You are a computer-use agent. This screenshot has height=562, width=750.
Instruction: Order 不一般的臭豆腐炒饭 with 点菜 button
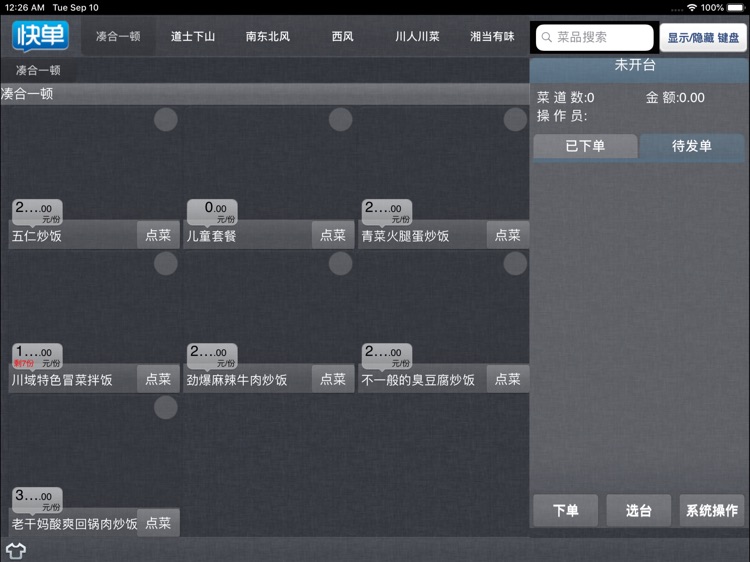pos(507,379)
